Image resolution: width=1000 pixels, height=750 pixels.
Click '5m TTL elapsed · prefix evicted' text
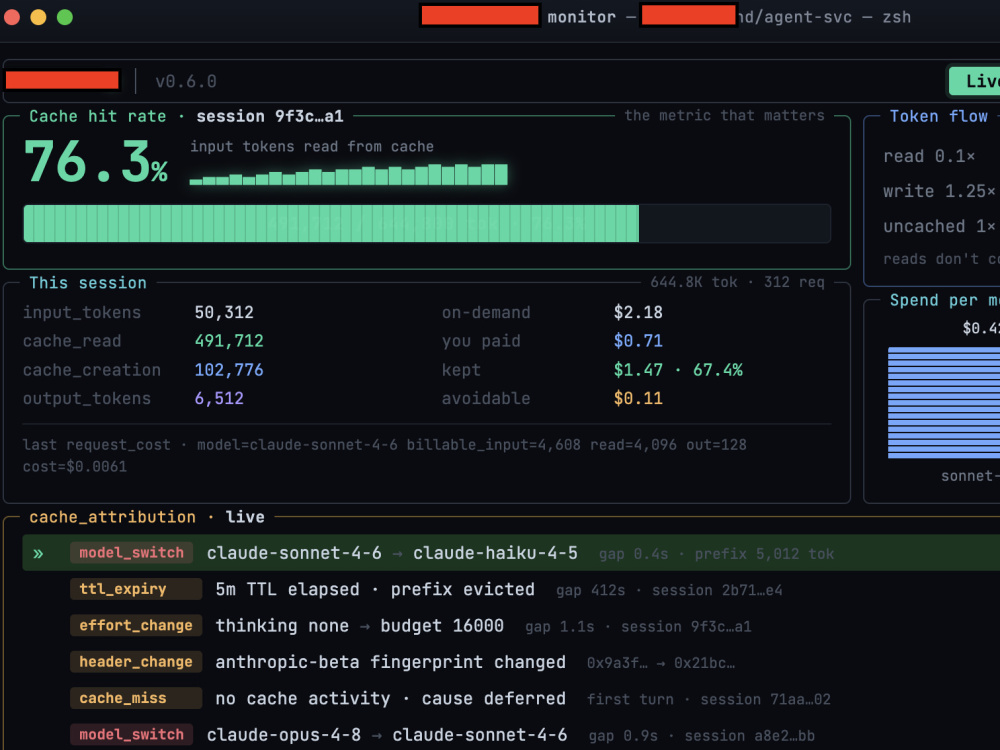375,589
